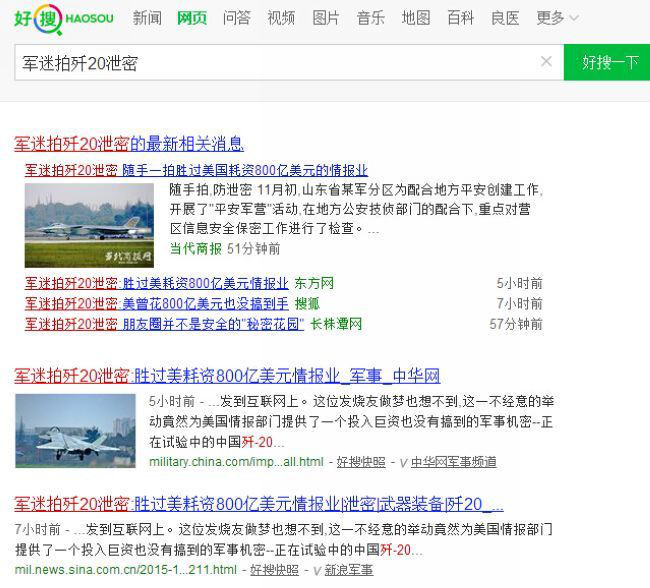Open the 地图 maps tab

tap(416, 18)
